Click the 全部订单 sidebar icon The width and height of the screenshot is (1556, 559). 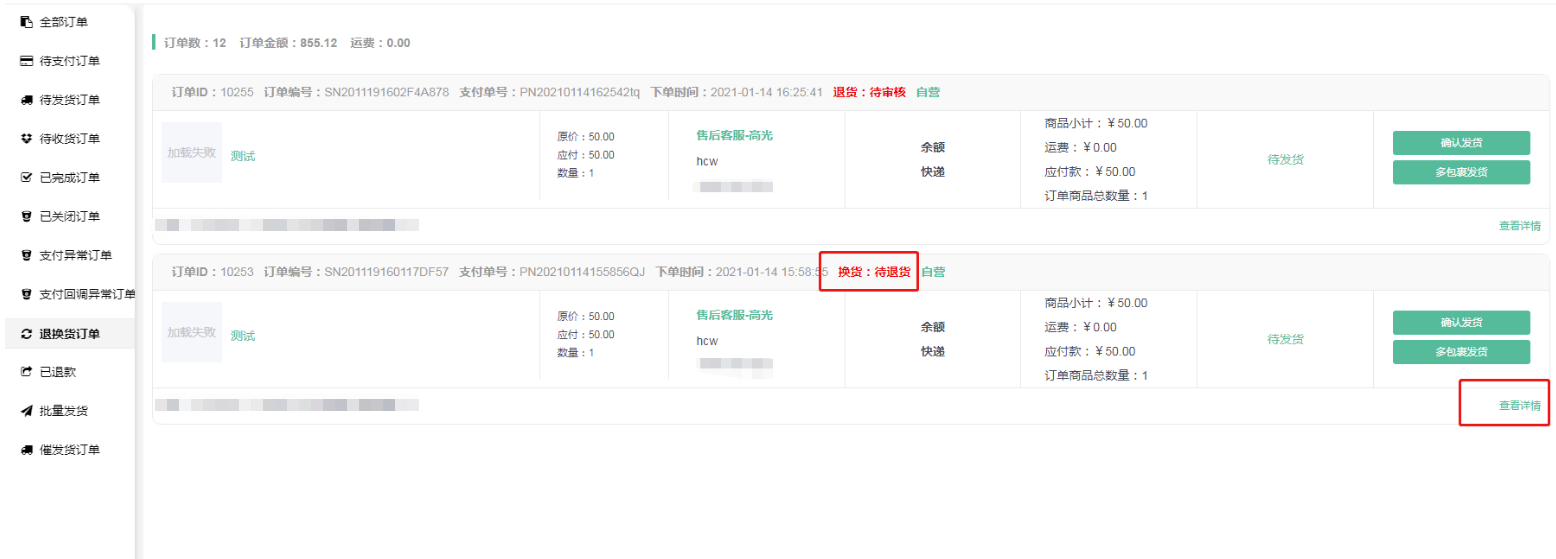tap(27, 22)
